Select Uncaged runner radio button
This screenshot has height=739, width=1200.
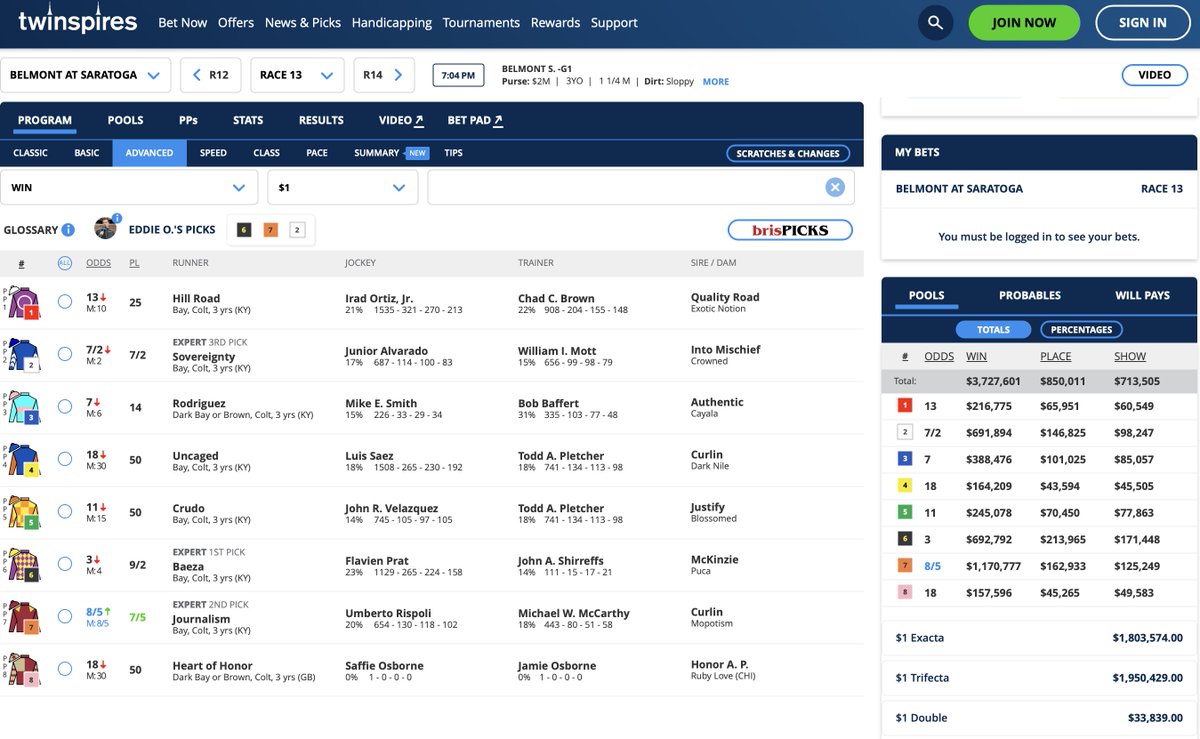pos(65,459)
